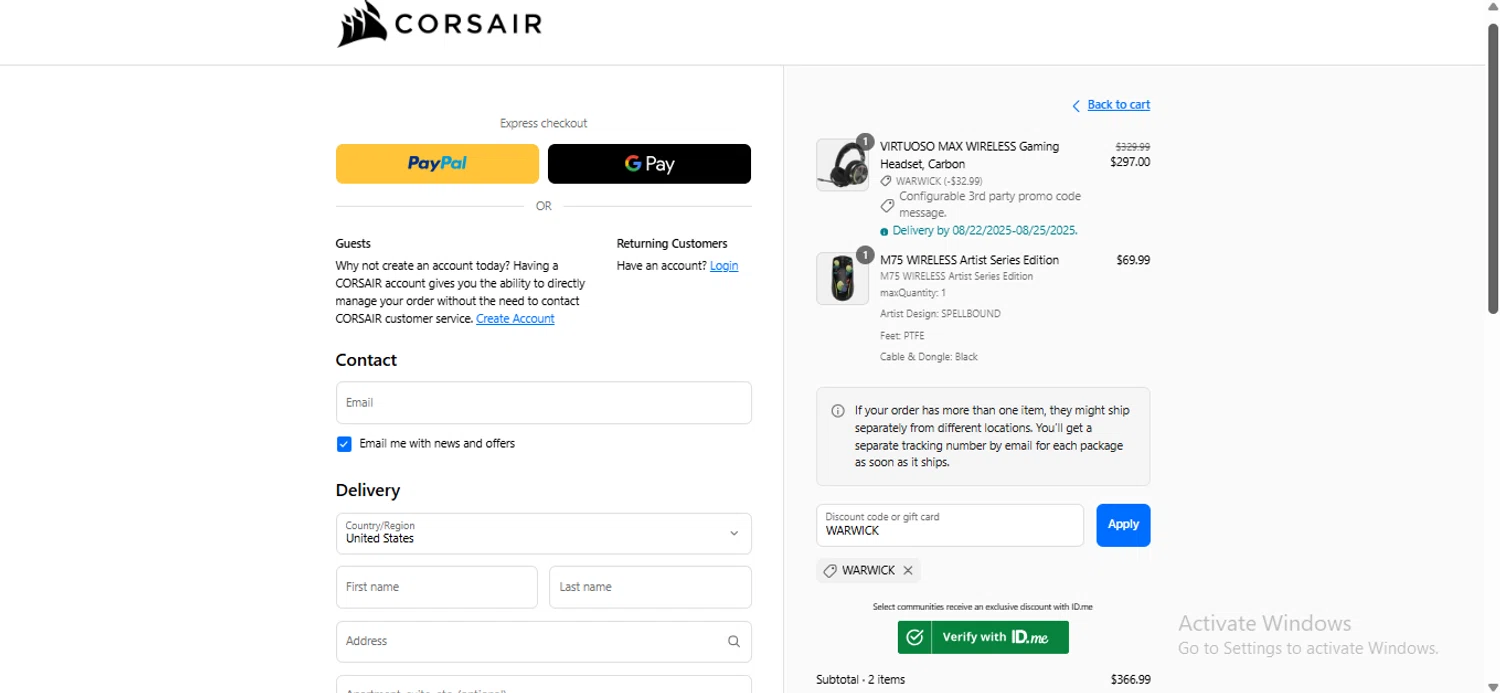Click the WARWICK tag icon in the chip
Screen dimensions: 1500x693
tap(829, 571)
